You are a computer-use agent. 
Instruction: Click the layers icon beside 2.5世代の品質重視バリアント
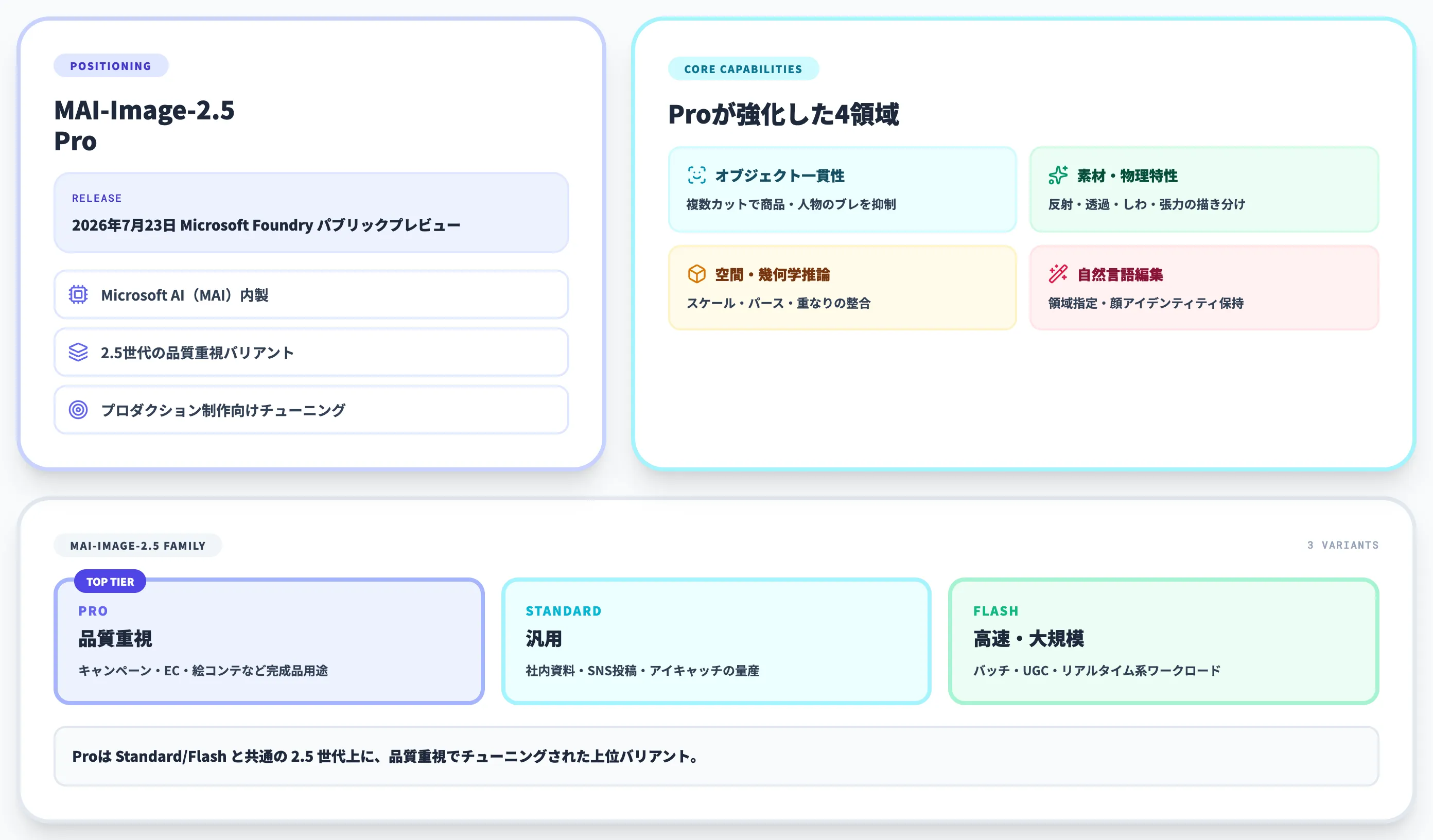click(78, 352)
